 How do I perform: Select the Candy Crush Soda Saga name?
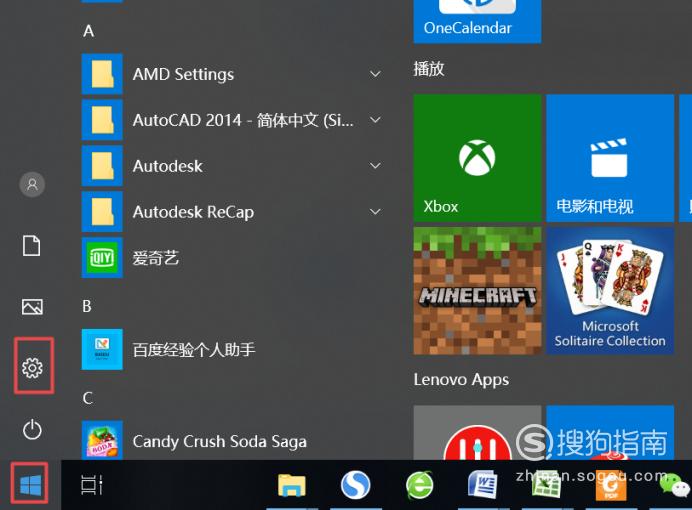pos(220,442)
